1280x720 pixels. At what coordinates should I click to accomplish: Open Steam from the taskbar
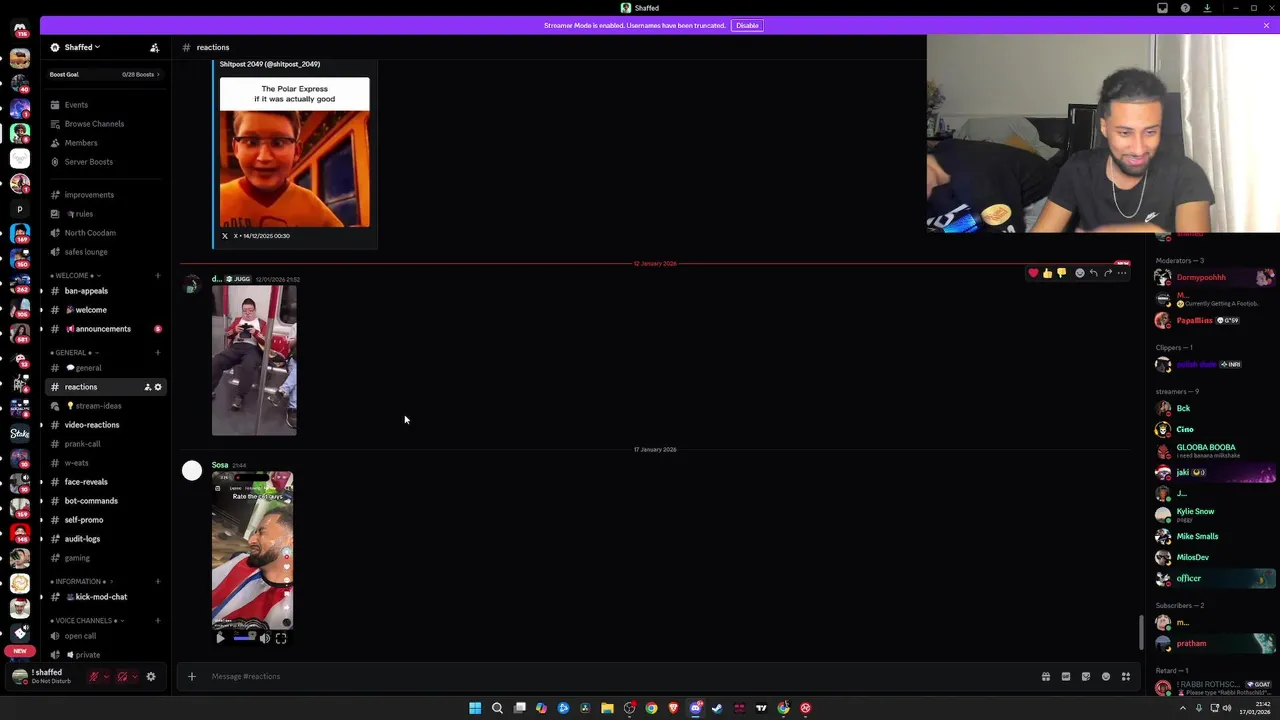coord(717,708)
